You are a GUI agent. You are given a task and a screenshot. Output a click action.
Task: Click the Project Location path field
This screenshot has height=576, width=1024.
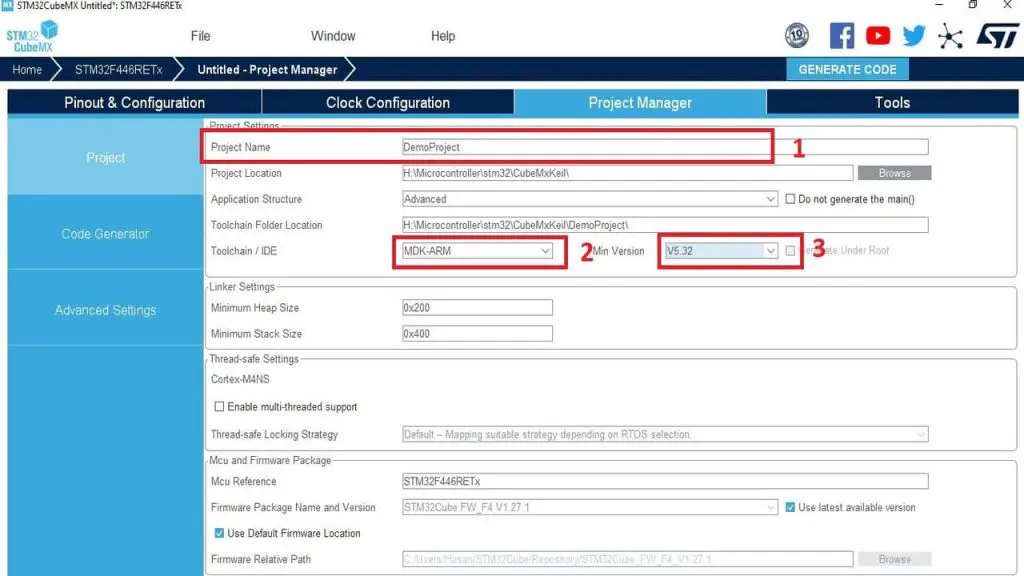628,173
